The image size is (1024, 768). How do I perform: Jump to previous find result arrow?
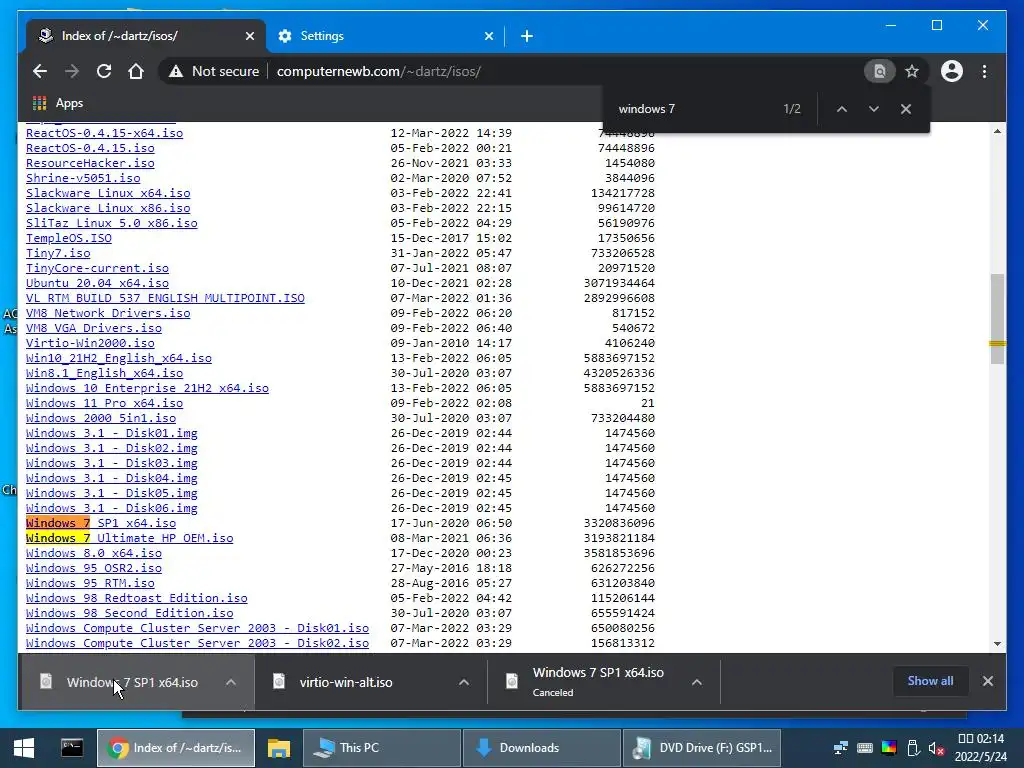coord(842,109)
